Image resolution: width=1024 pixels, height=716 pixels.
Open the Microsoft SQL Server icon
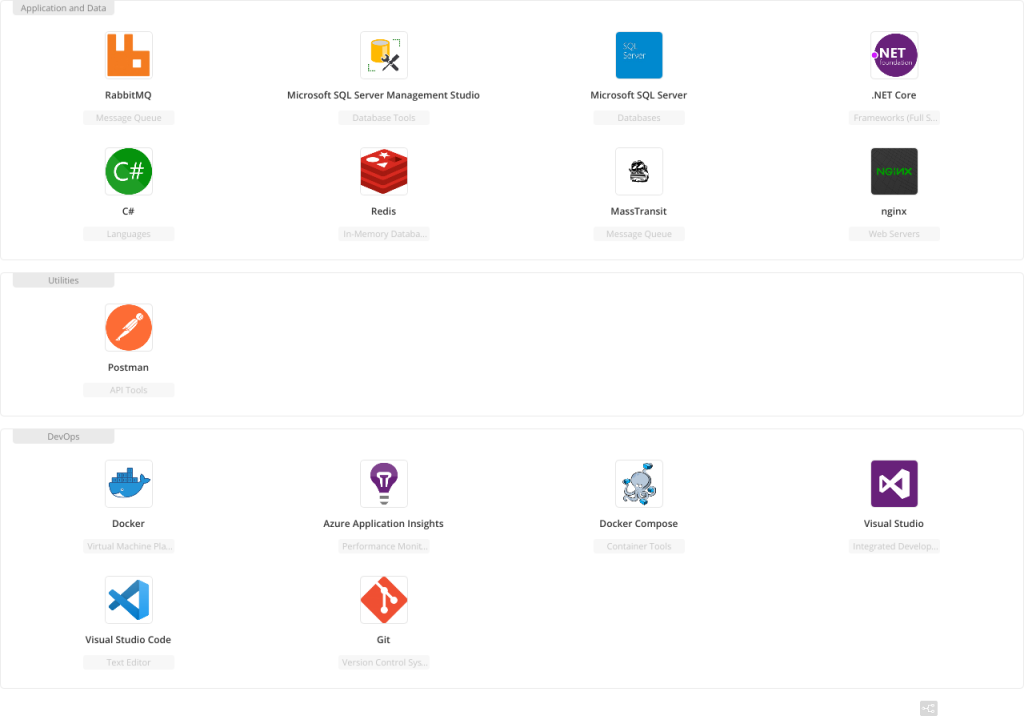pyautogui.click(x=638, y=55)
